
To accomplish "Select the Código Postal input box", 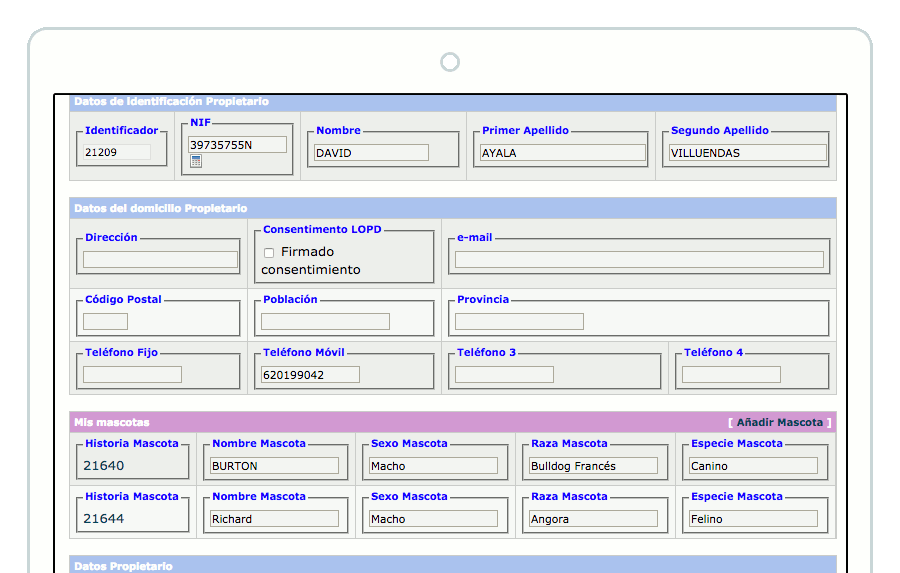I will point(105,322).
